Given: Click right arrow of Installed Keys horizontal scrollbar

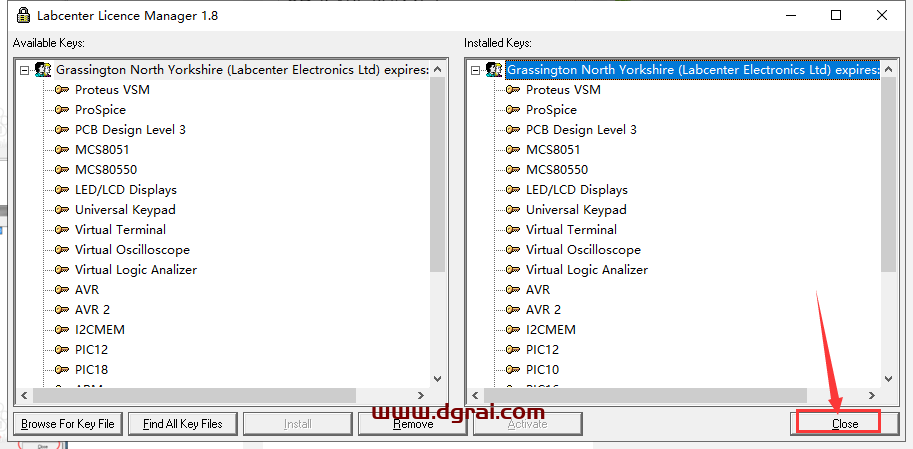Looking at the screenshot, I should click(872, 395).
